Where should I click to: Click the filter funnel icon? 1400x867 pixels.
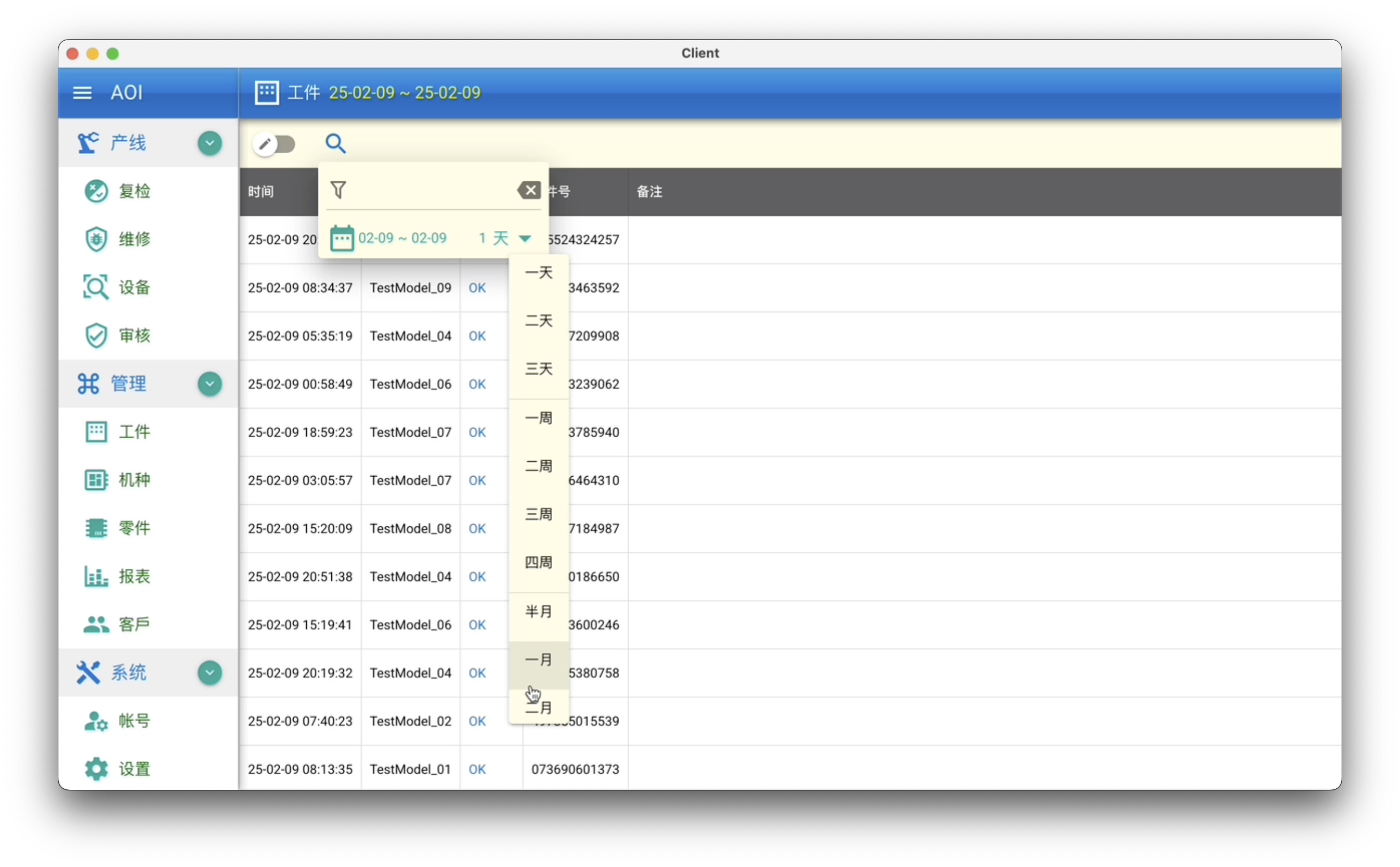(x=339, y=190)
